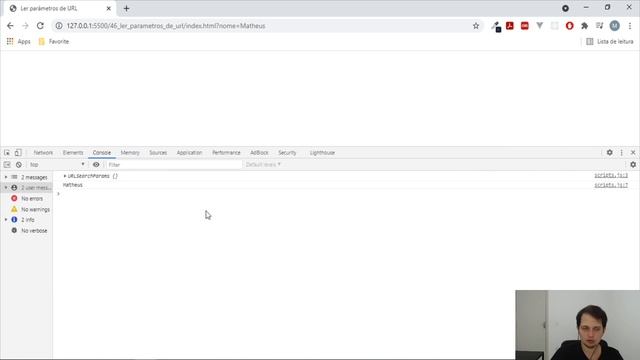Viewport: 640px width, 360px height.
Task: Open the red circular Opera-style extension
Action: [569, 26]
